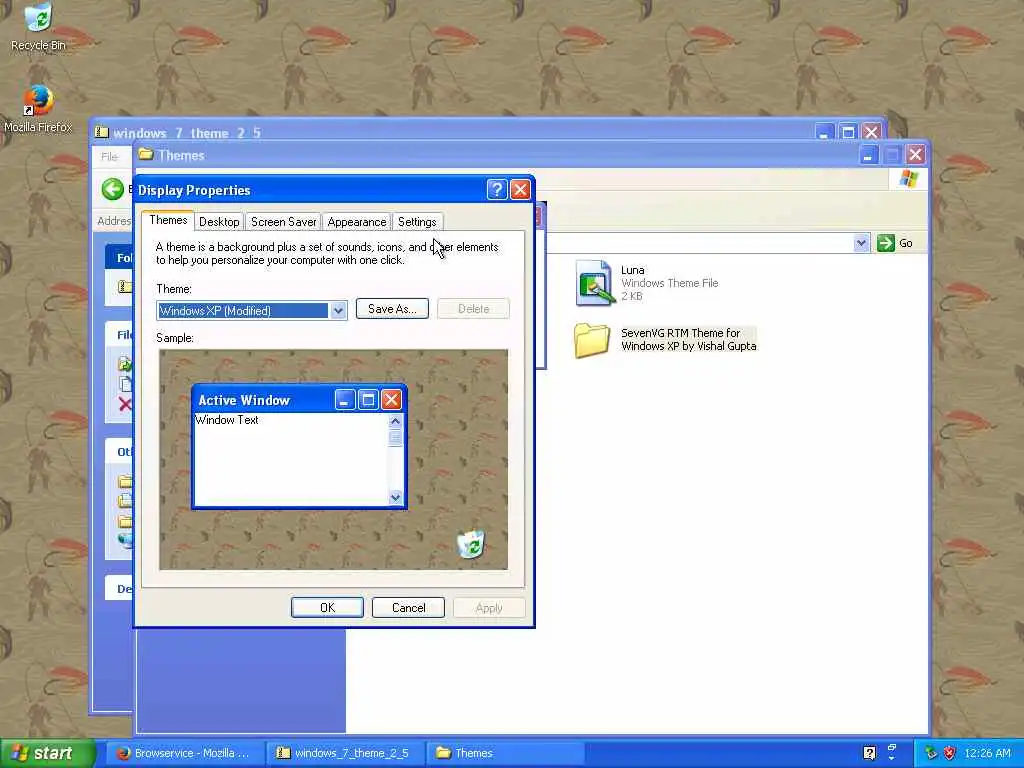Open File menu in windows_7_theme_2_5 window

109,157
